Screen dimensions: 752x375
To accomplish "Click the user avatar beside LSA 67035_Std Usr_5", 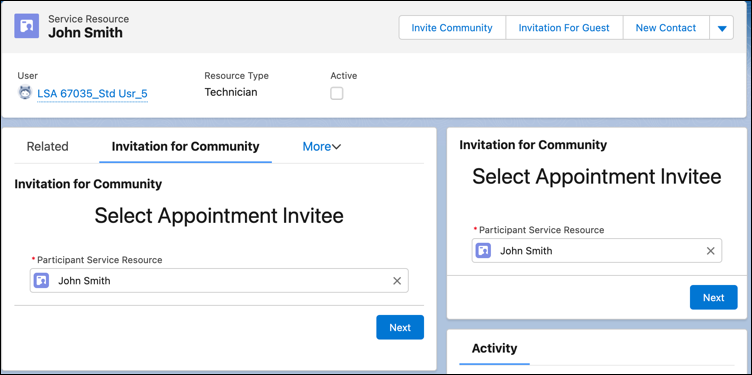I will pos(25,93).
